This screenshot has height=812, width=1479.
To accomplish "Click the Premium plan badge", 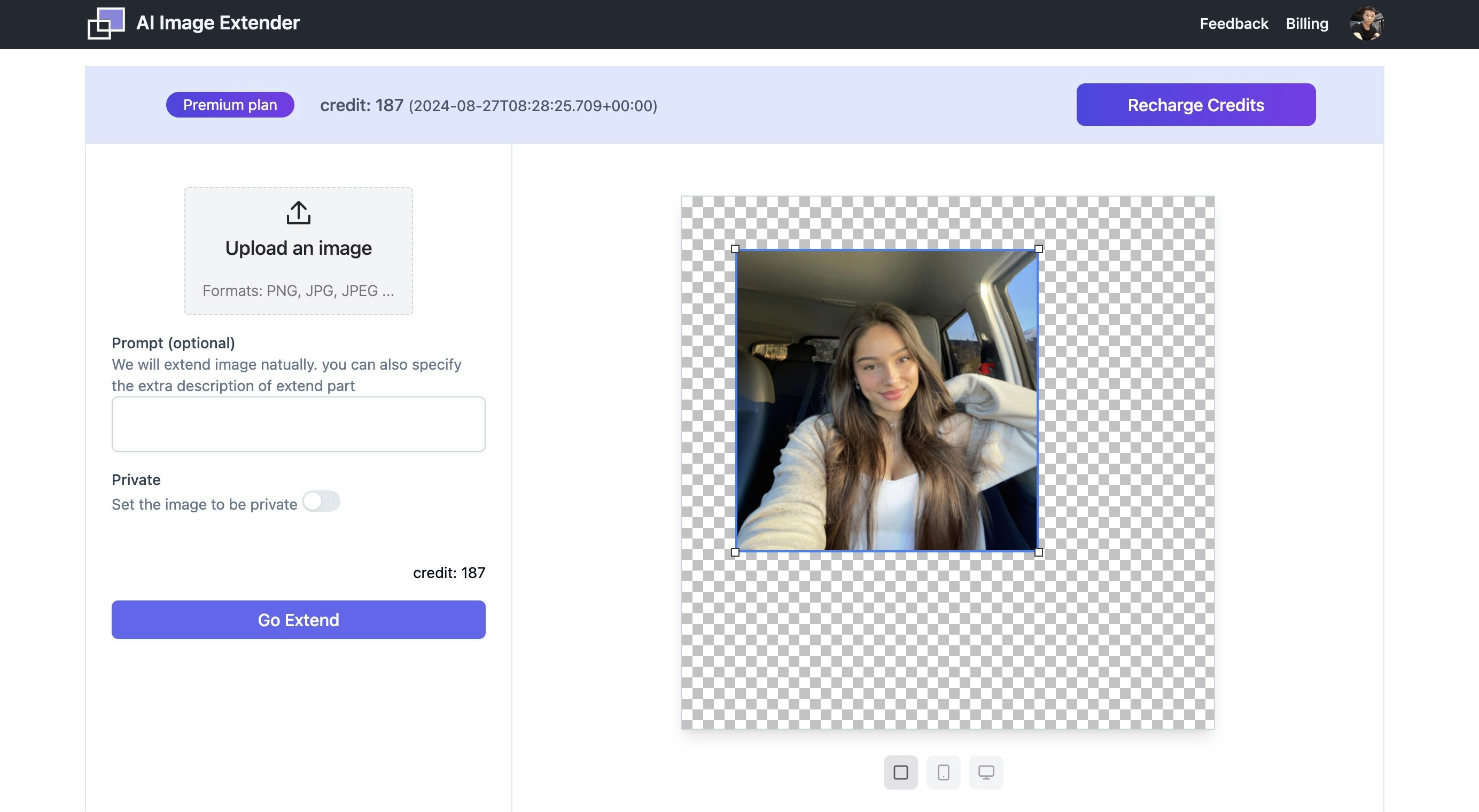I will (230, 105).
